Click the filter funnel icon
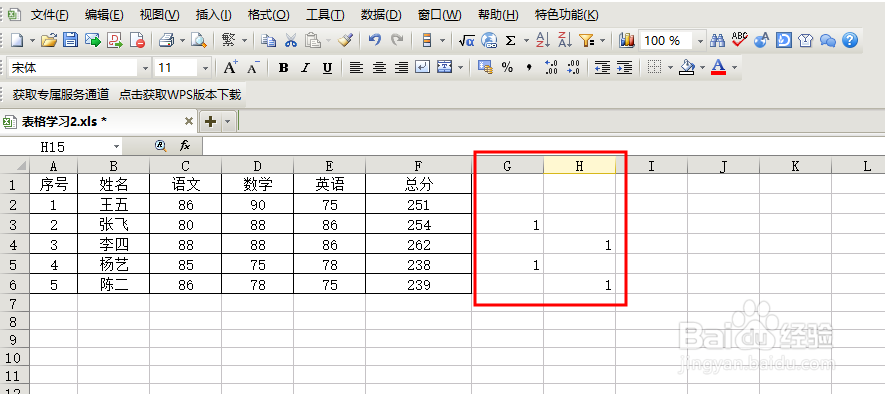This screenshot has height=394, width=885. pyautogui.click(x=587, y=40)
